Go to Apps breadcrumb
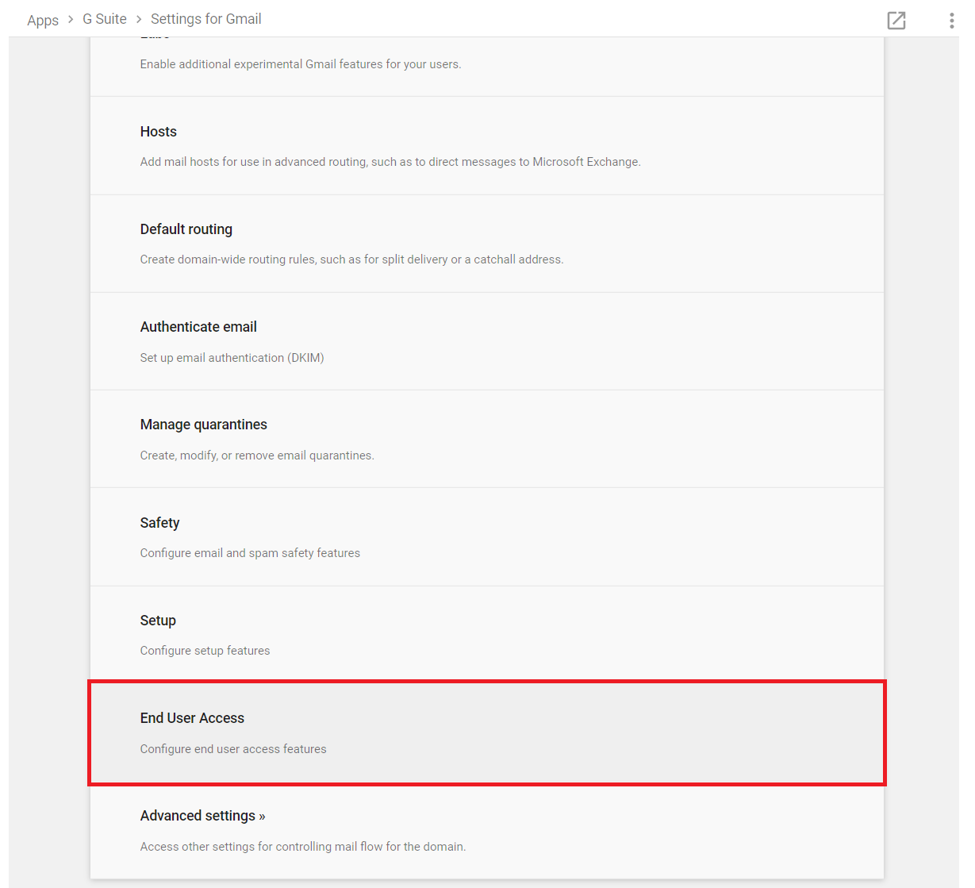975x888 pixels. tap(43, 20)
